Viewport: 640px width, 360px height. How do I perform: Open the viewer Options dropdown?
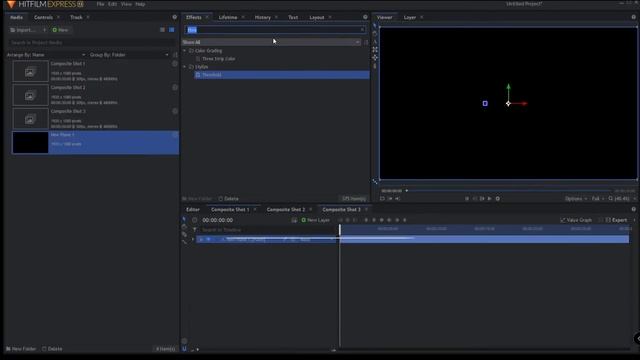pos(576,199)
